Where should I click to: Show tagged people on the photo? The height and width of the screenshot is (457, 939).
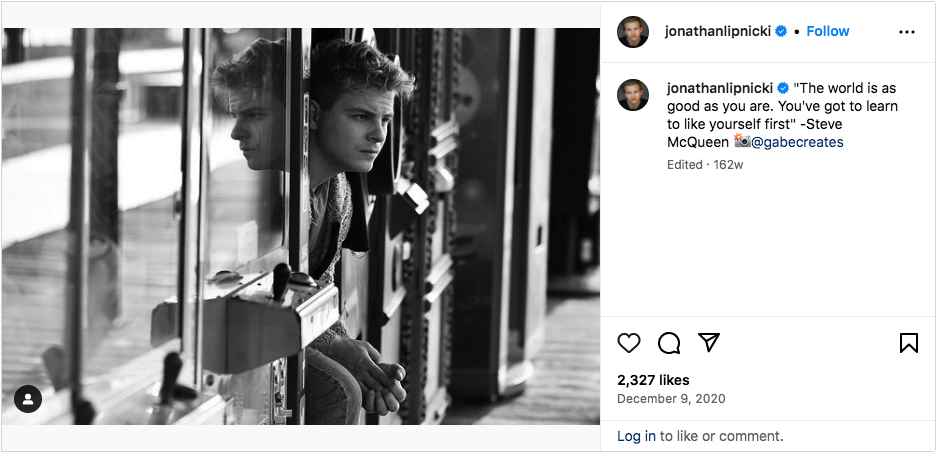28,399
